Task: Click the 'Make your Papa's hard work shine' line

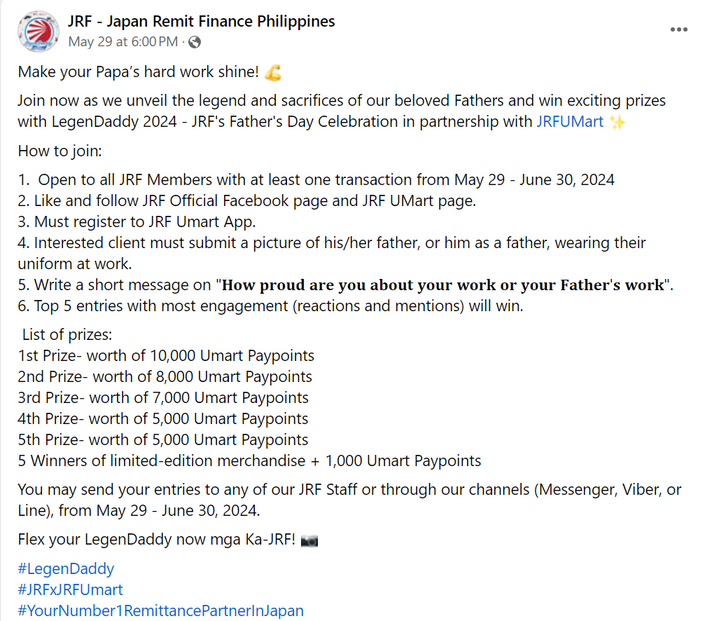Action: pyautogui.click(x=138, y=72)
